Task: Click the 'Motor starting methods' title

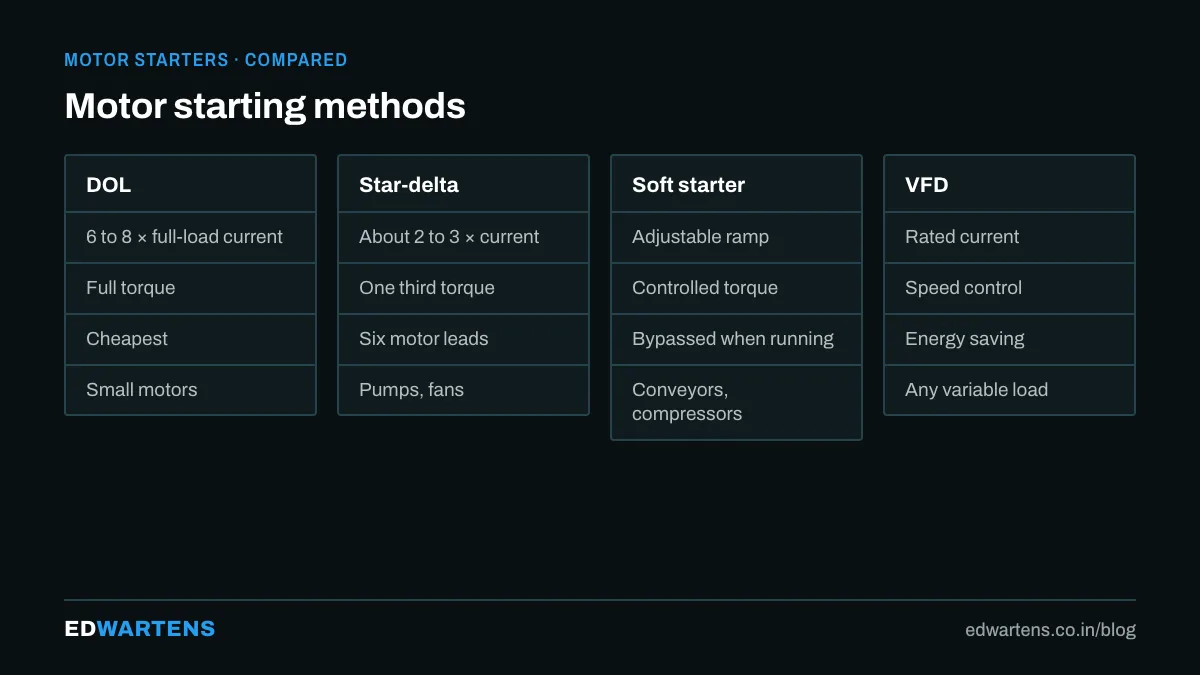Action: coord(265,106)
